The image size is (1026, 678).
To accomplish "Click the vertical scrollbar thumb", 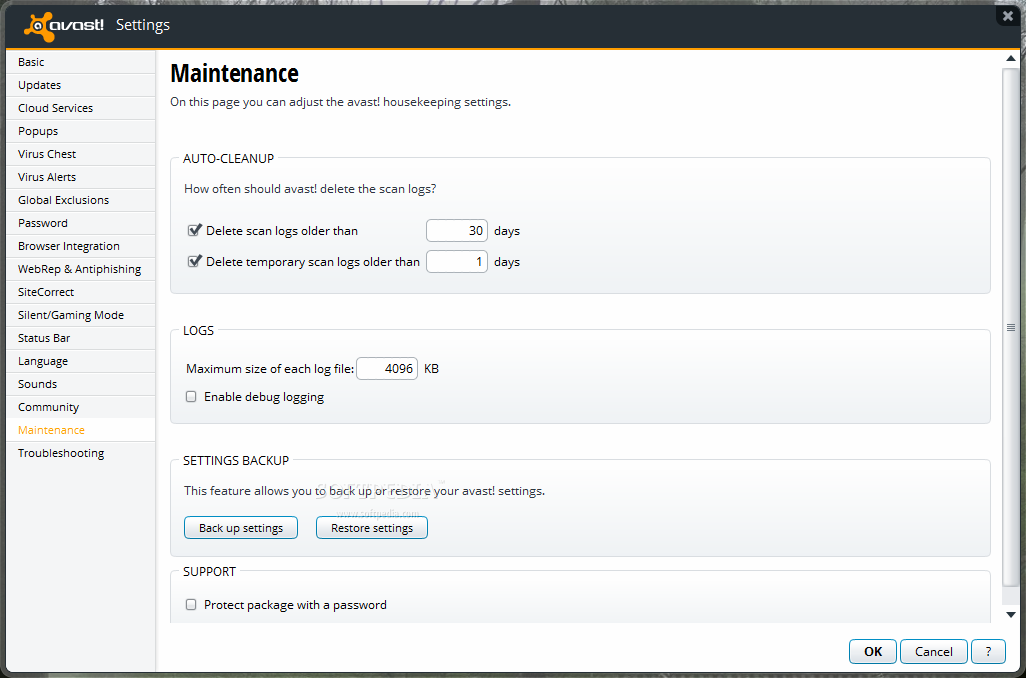I will [1010, 327].
